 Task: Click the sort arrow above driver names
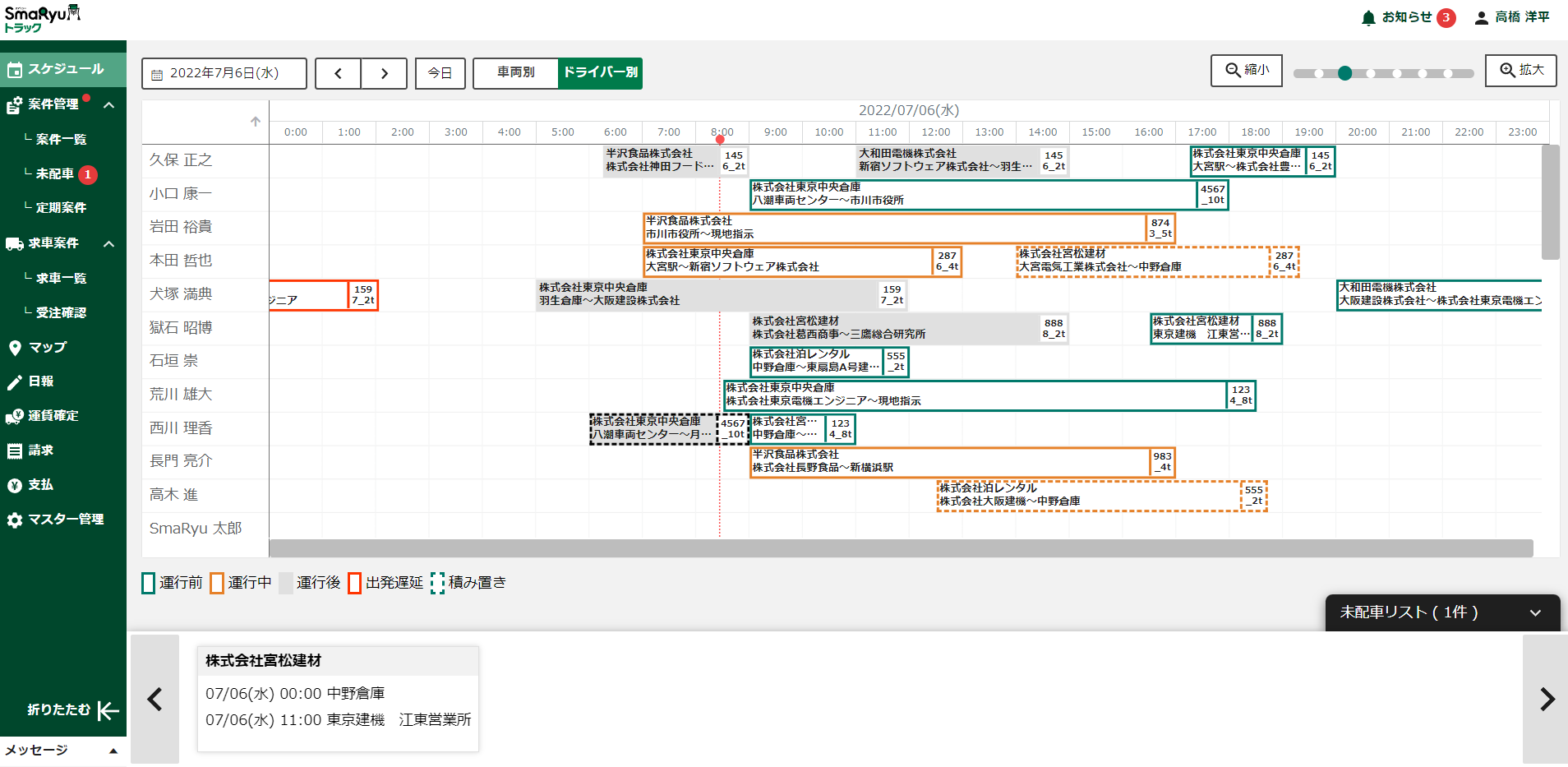tap(256, 122)
